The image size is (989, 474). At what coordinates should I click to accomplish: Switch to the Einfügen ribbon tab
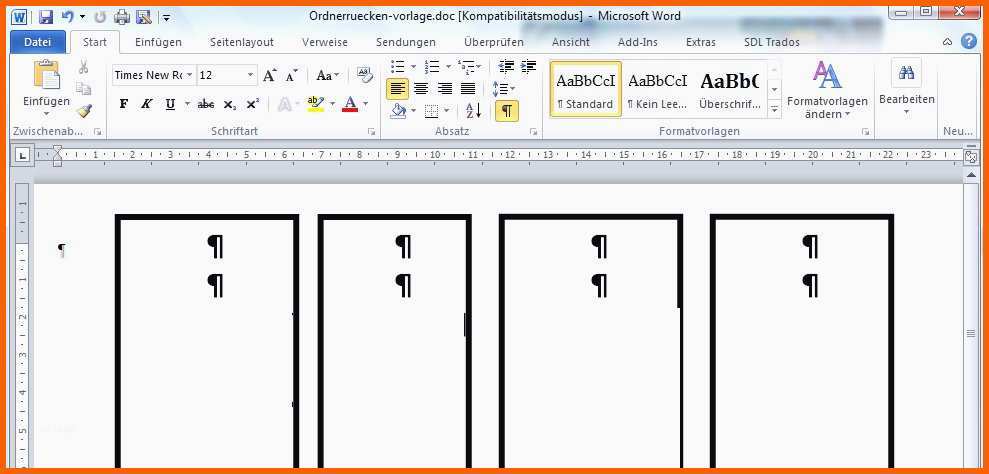click(x=158, y=42)
